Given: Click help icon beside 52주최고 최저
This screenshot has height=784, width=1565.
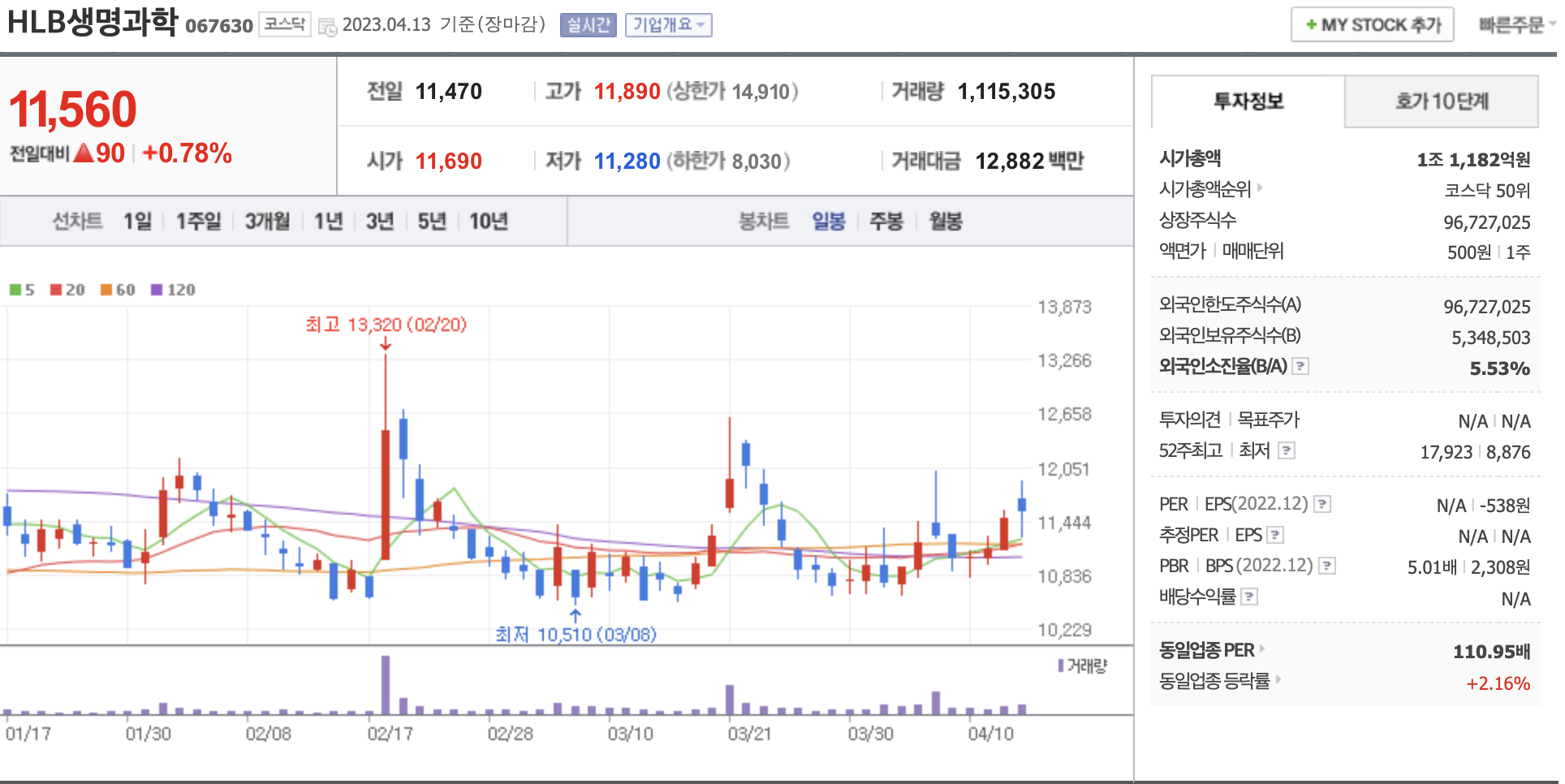Looking at the screenshot, I should (x=1287, y=450).
